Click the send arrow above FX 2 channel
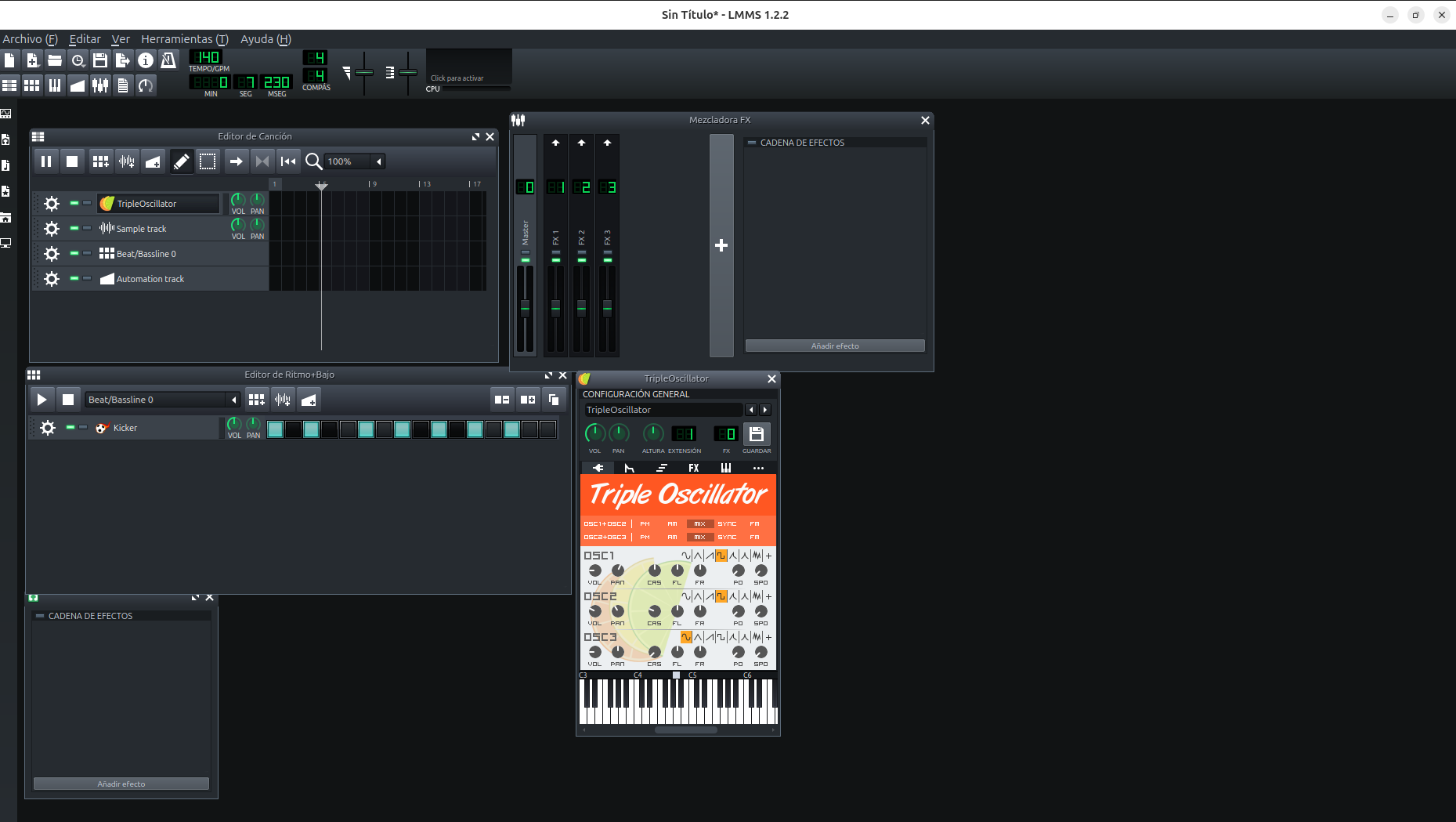This screenshot has width=1456, height=822. 581,143
